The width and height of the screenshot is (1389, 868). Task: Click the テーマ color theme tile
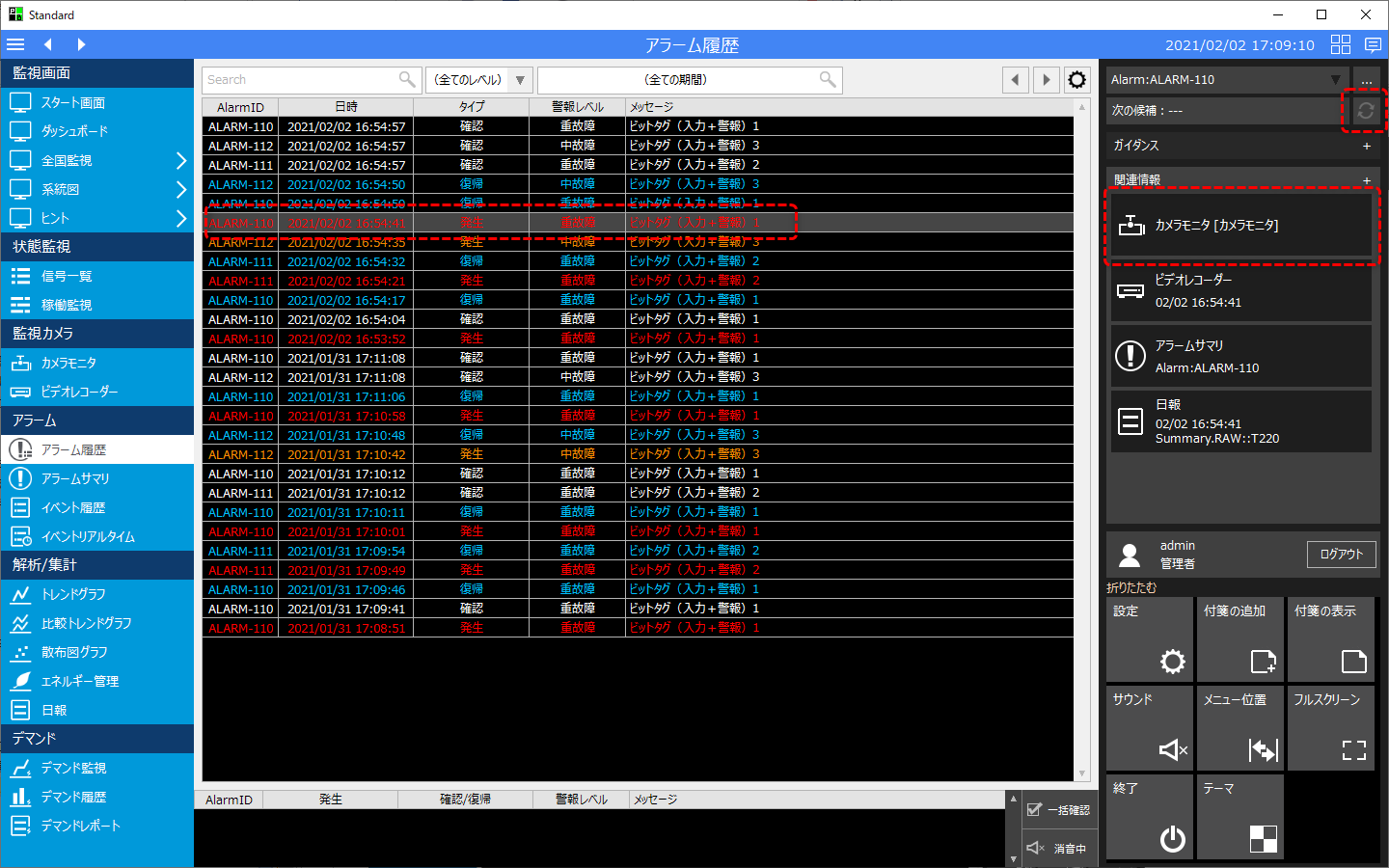1239,817
